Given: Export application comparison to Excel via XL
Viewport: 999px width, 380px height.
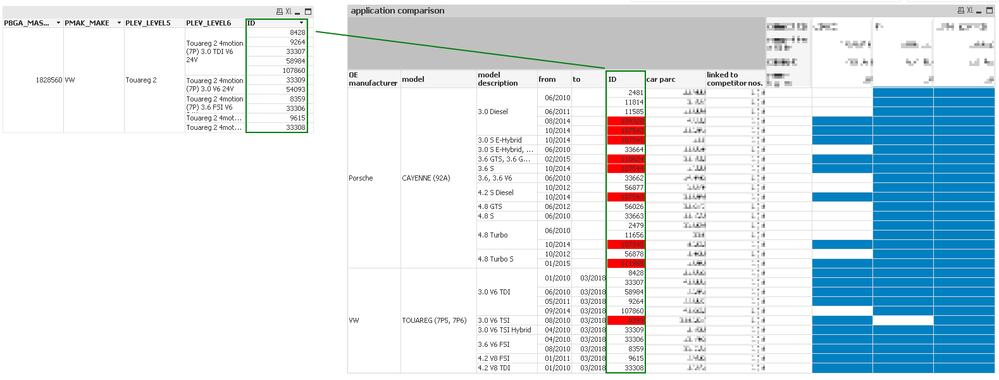Looking at the screenshot, I should pos(970,11).
